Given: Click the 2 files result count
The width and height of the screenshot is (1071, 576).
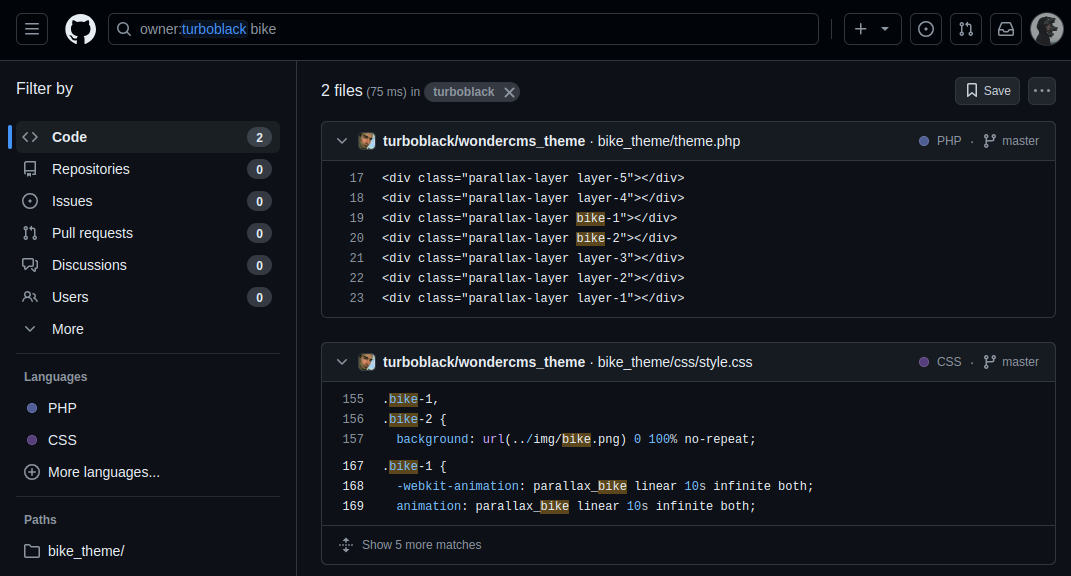Looking at the screenshot, I should [342, 91].
